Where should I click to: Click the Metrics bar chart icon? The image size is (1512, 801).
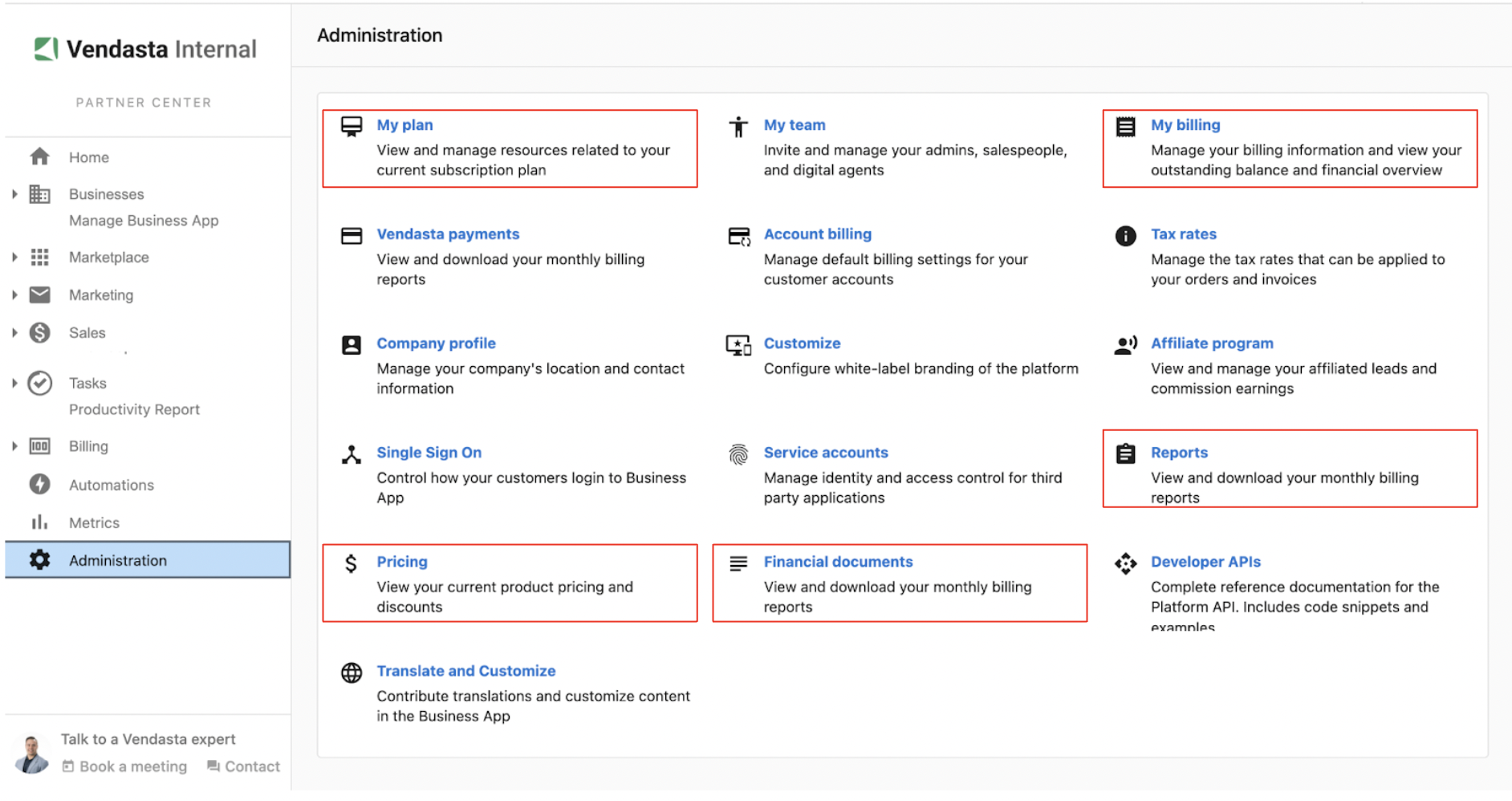[40, 522]
